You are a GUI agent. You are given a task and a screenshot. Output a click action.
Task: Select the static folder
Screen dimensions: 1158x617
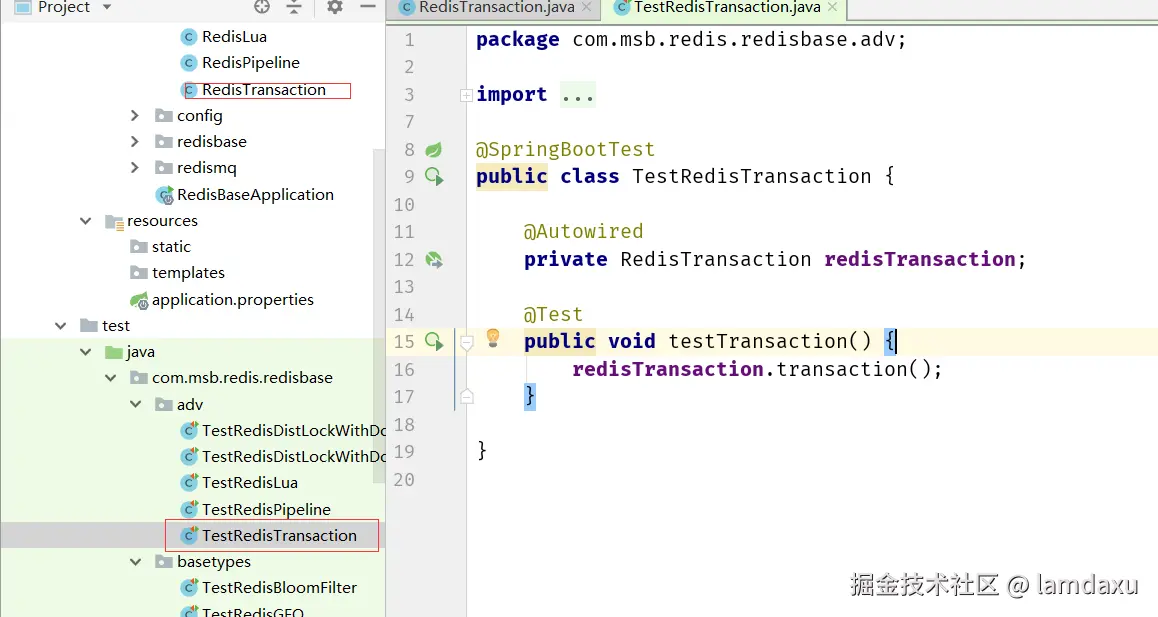click(171, 247)
